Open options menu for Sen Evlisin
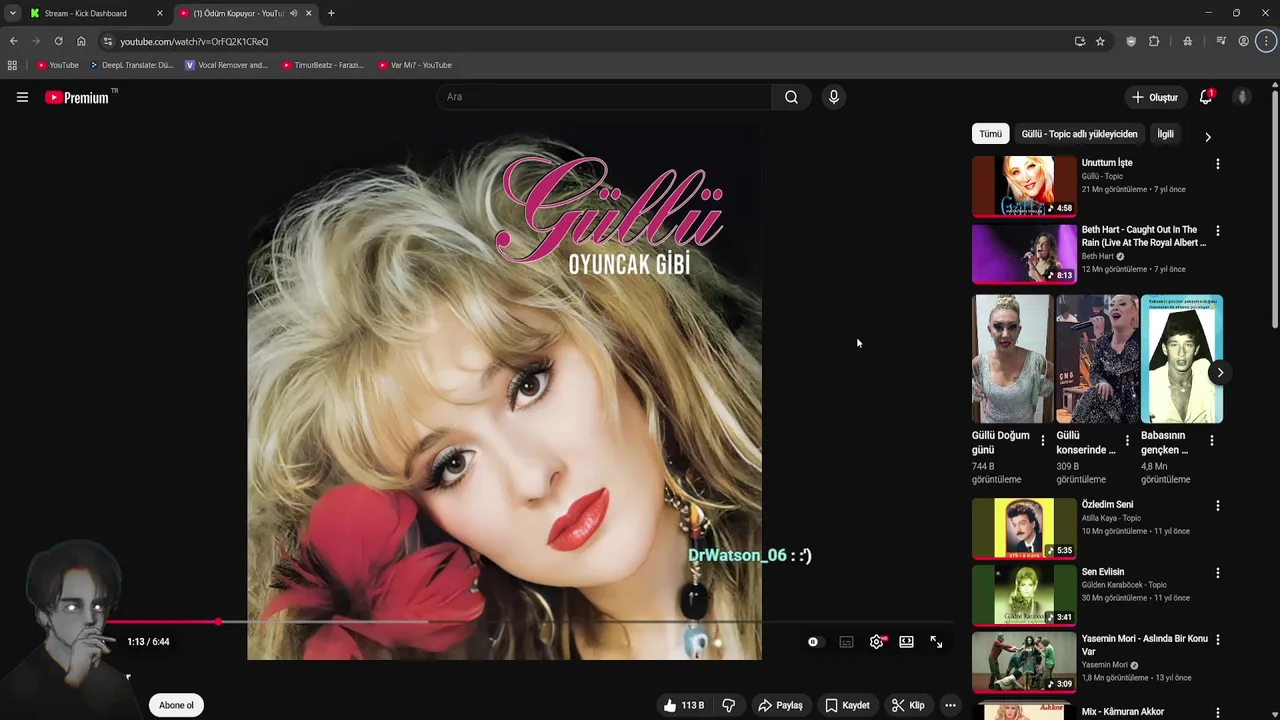The image size is (1280, 720). [1217, 573]
